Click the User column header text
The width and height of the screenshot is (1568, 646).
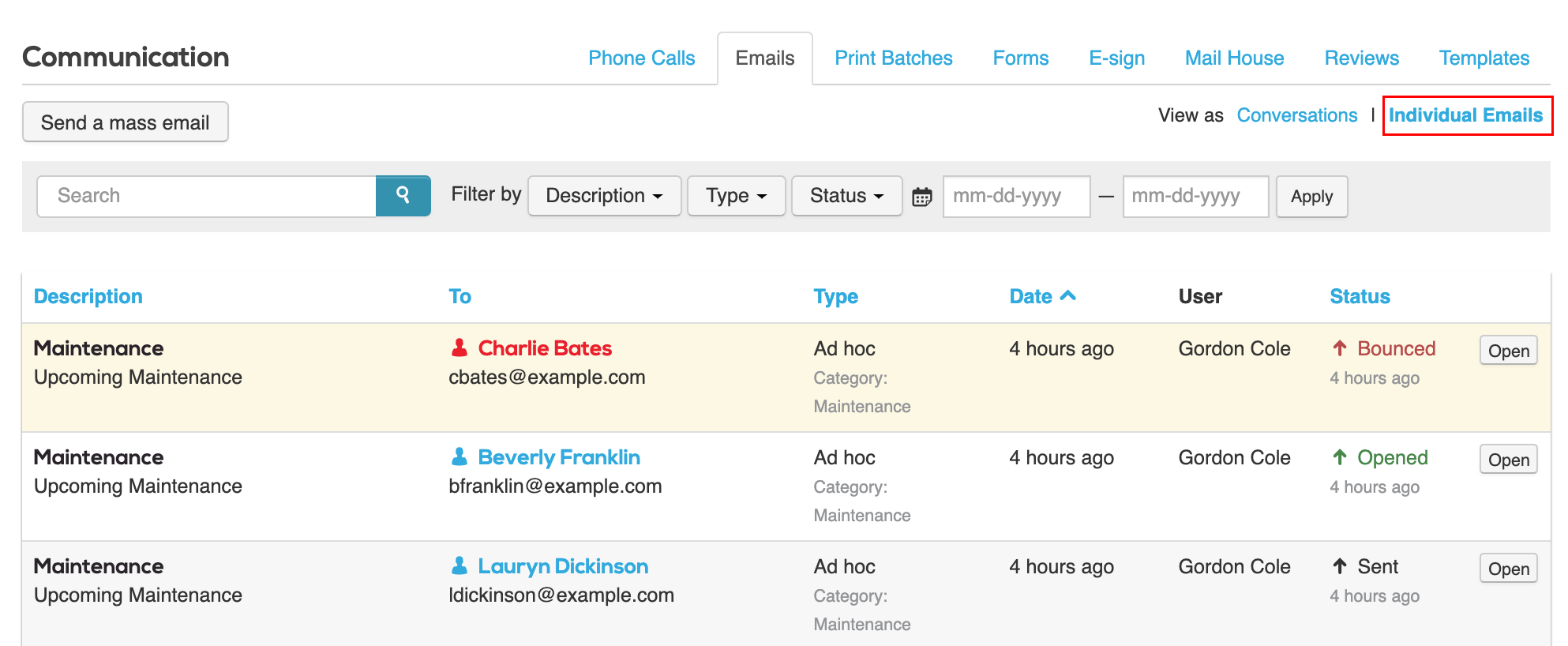(1200, 296)
